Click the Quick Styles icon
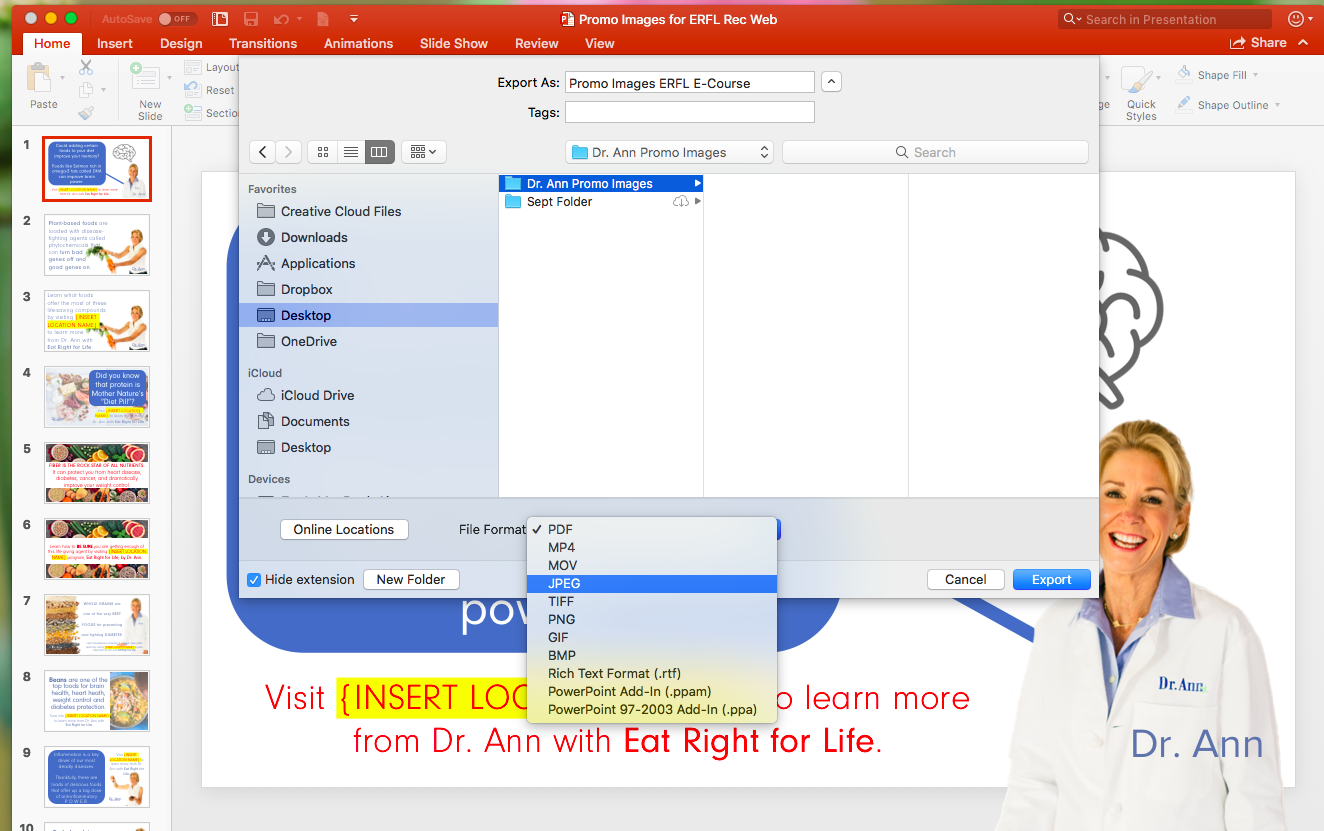This screenshot has height=831, width=1324. [x=1139, y=81]
